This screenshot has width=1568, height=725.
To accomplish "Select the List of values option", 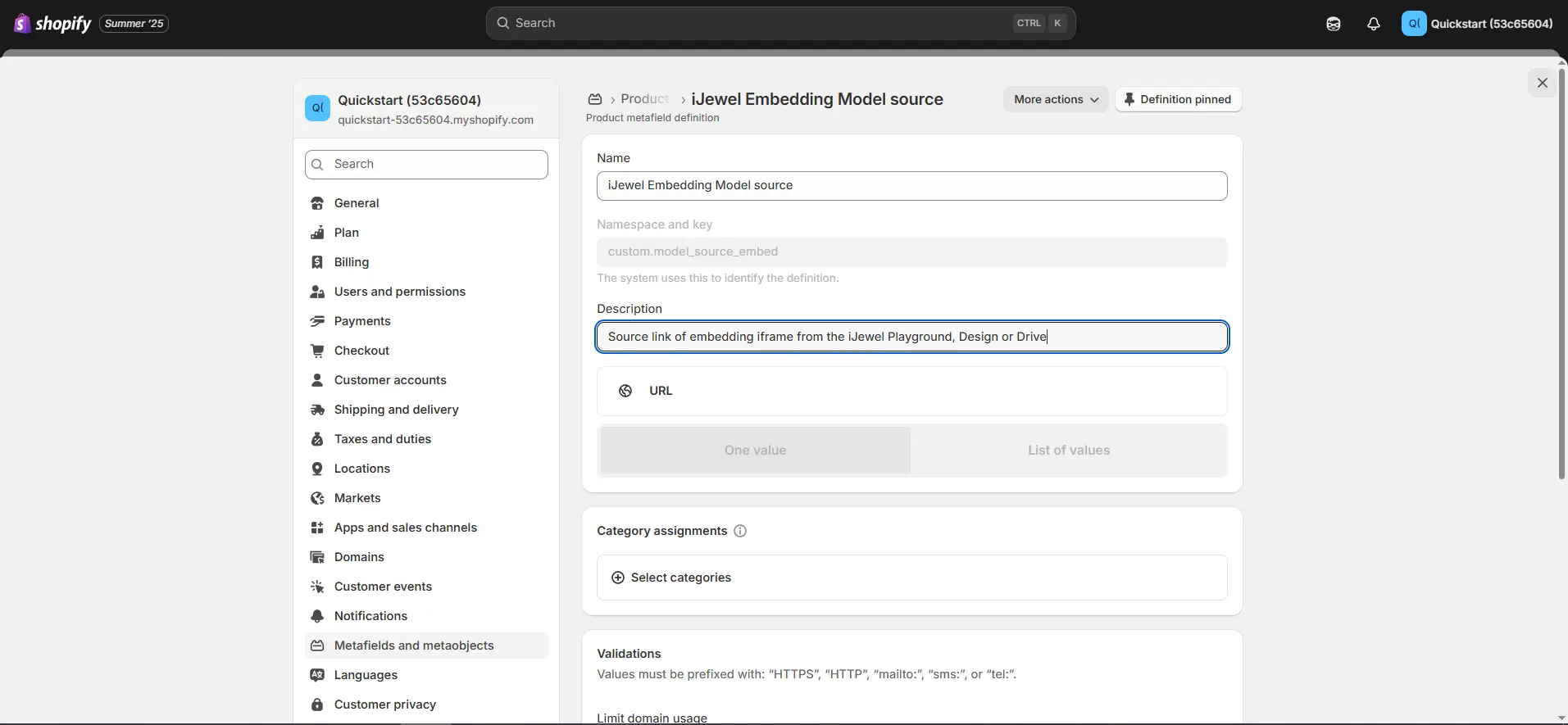I will (1069, 450).
